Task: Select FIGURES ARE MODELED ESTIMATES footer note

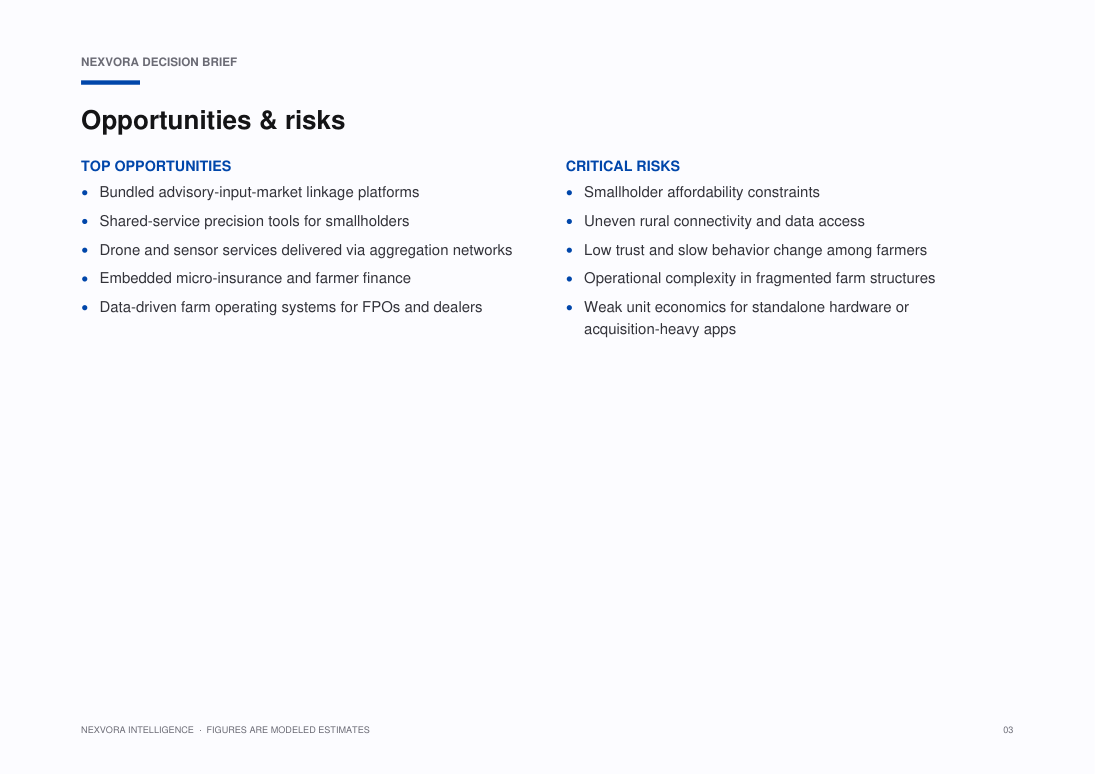Action: coord(288,730)
